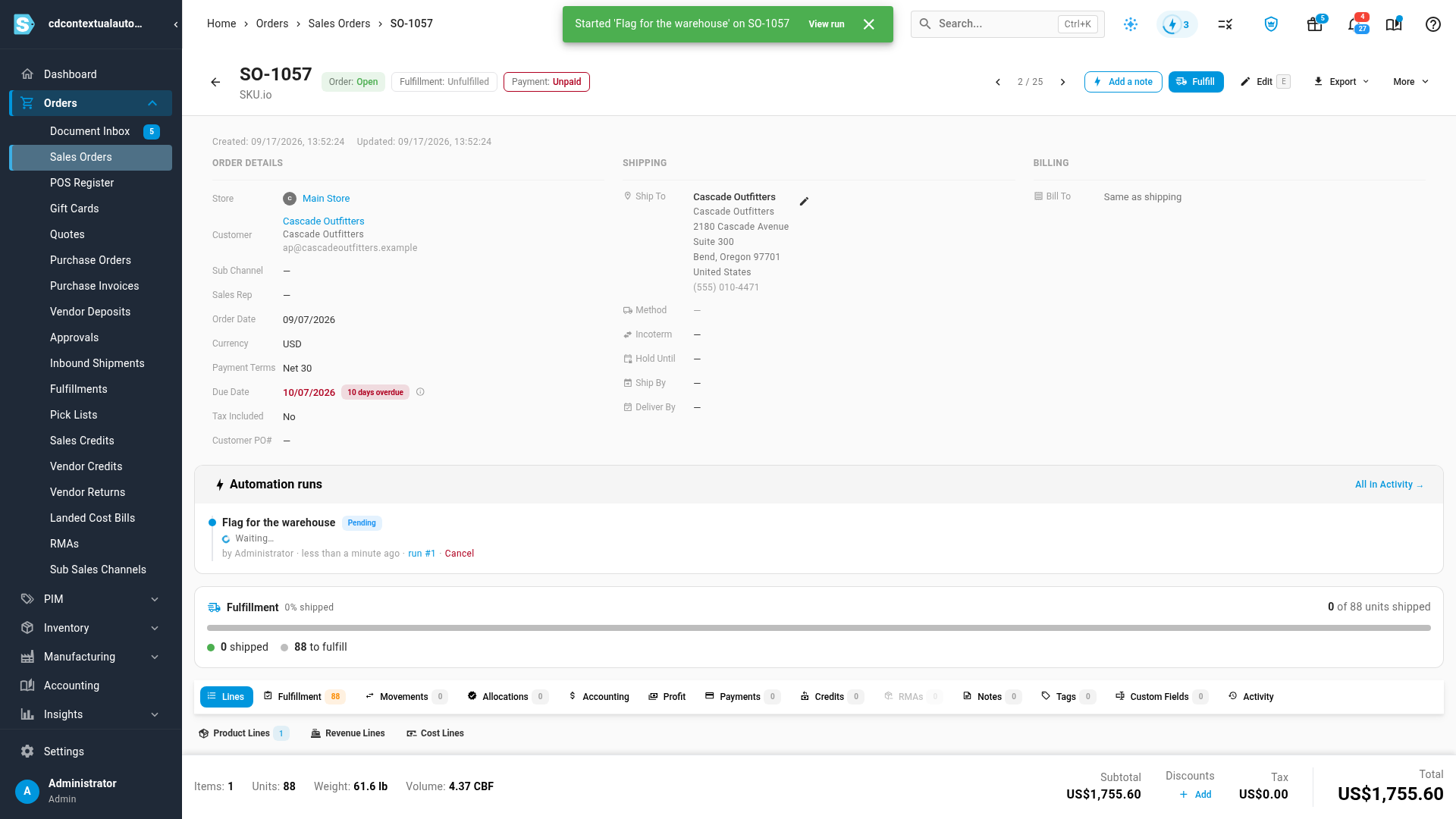Viewport: 1456px width, 819px height.
Task: Open the AI sparkle assistant icon
Action: pyautogui.click(x=1131, y=24)
